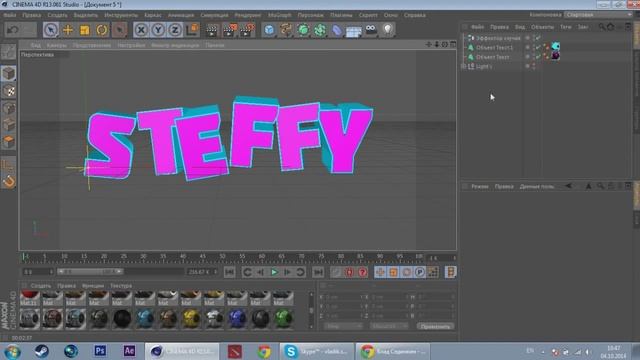Open the green array modeling objects icon
Image resolution: width=640 pixels, height=360 pixels.
[x=320, y=30]
